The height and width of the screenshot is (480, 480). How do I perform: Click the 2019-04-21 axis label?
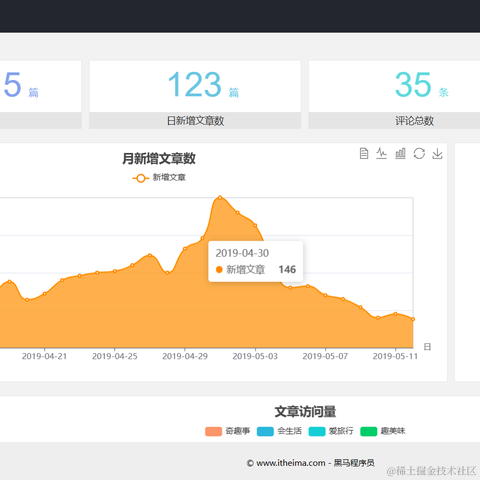(44, 356)
